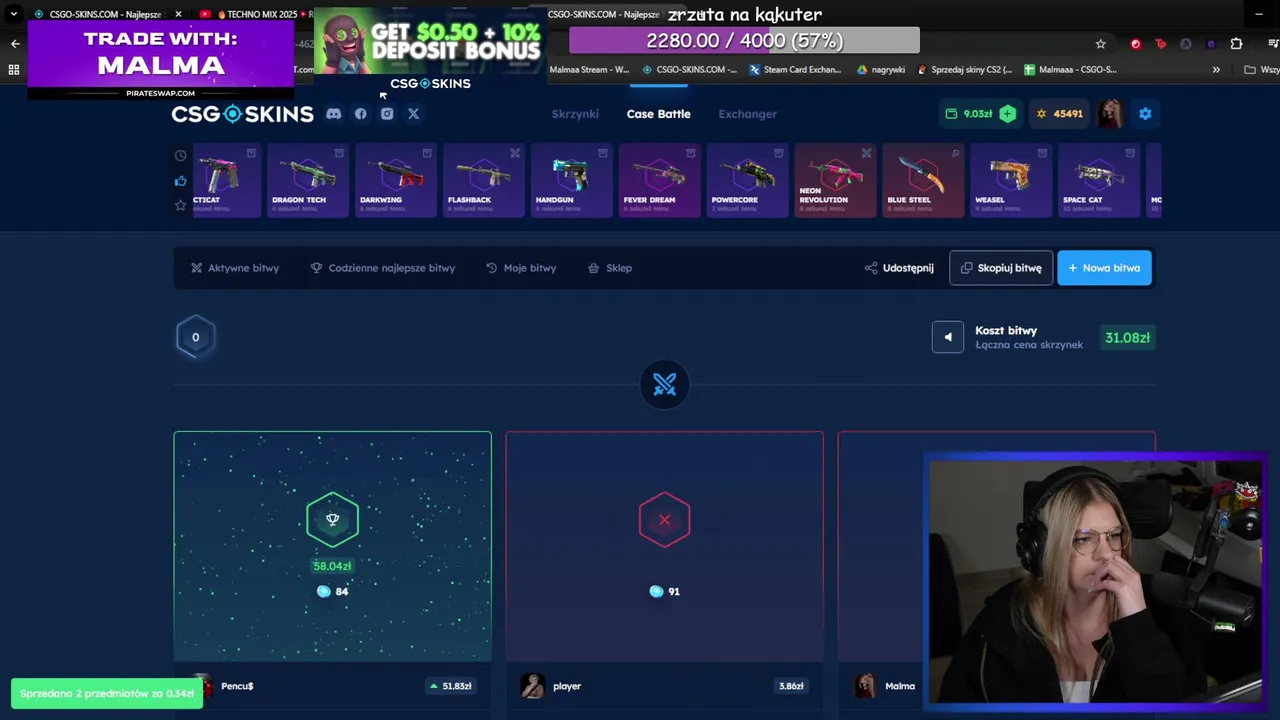Open the Skrzynki tab

575,114
